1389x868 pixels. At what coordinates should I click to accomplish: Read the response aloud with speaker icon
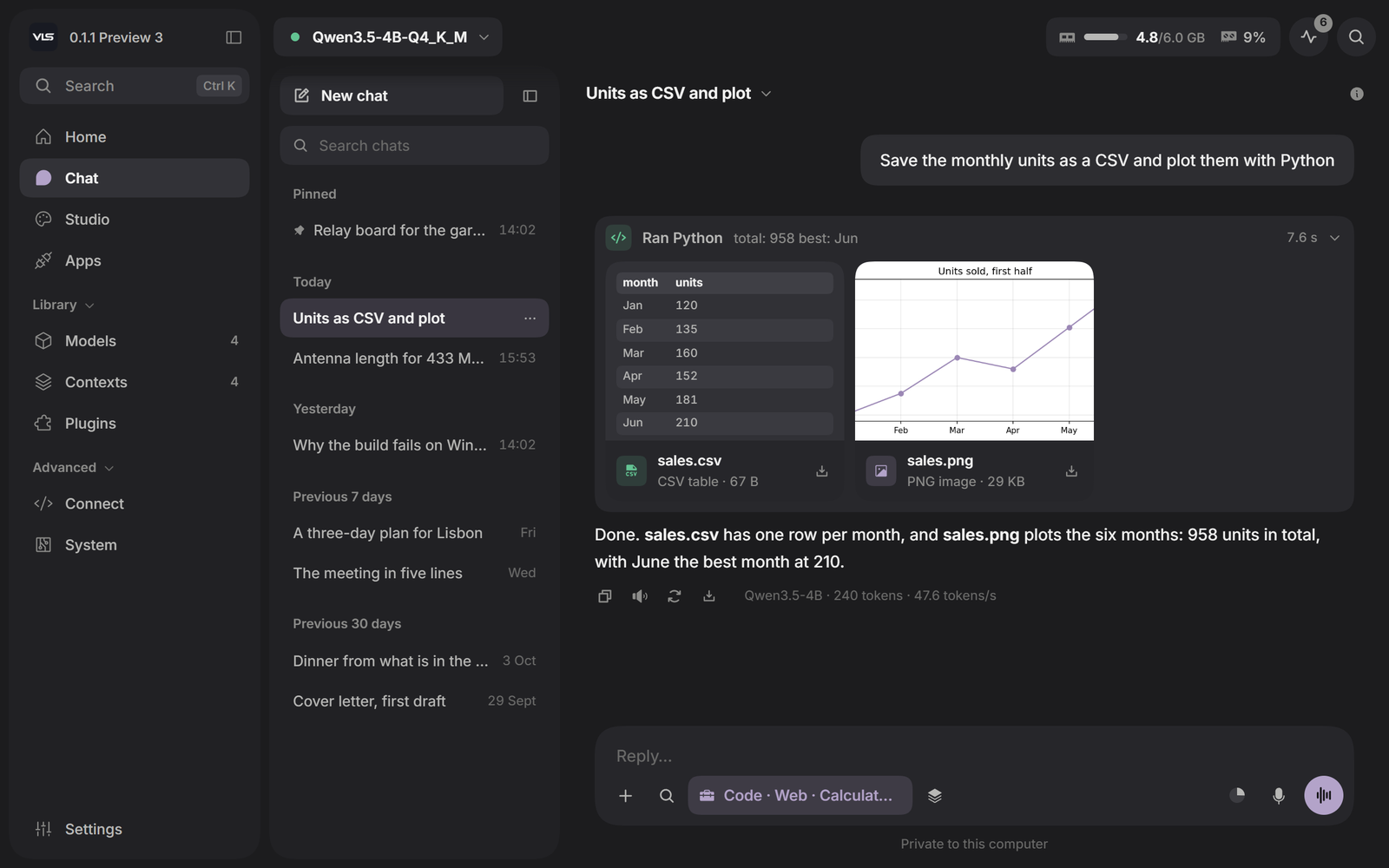(640, 595)
